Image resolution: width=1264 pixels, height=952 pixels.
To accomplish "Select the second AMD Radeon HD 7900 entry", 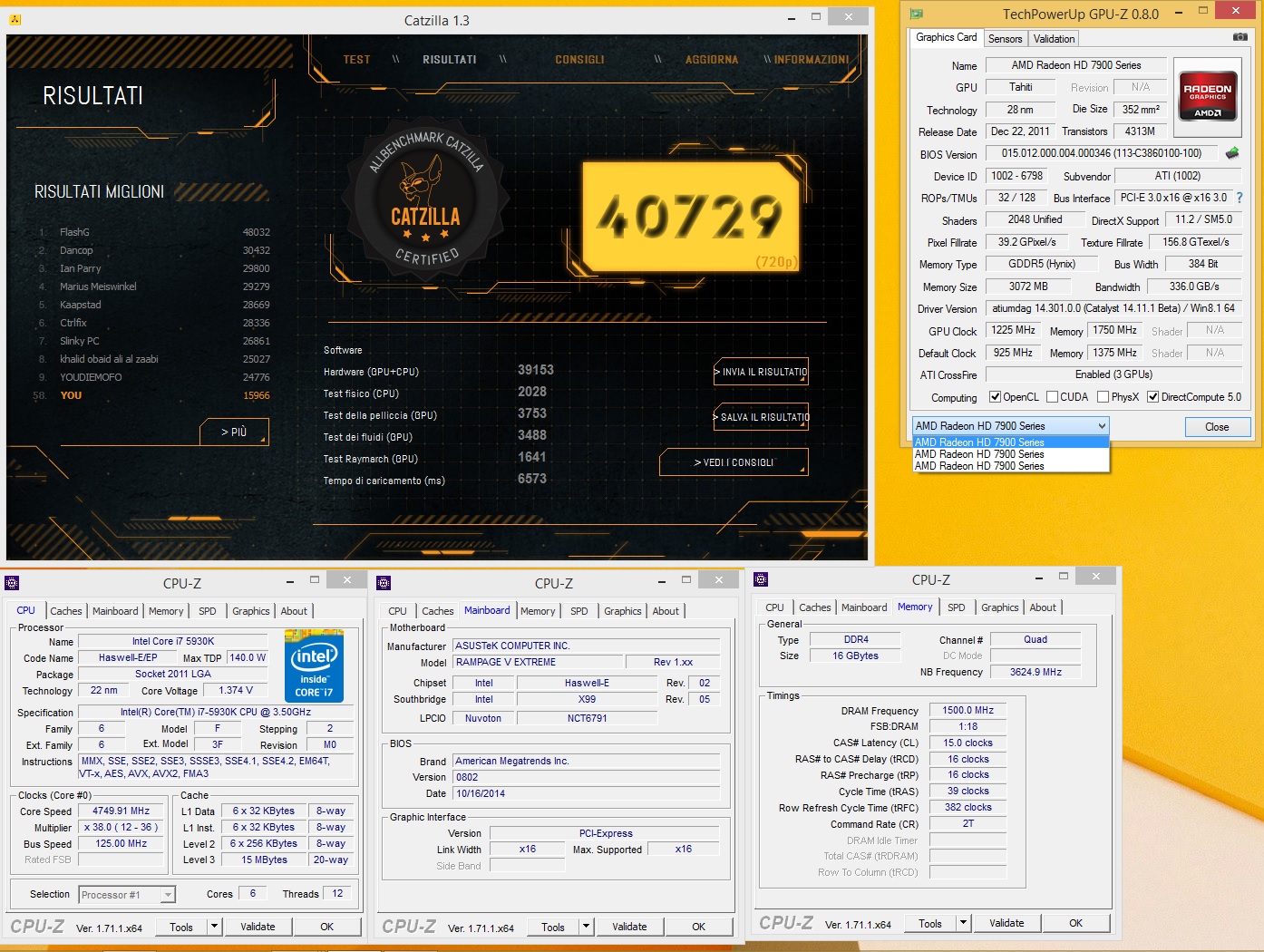I will click(1010, 454).
